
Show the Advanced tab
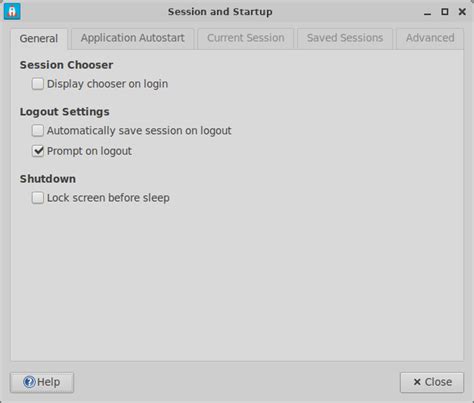point(430,38)
